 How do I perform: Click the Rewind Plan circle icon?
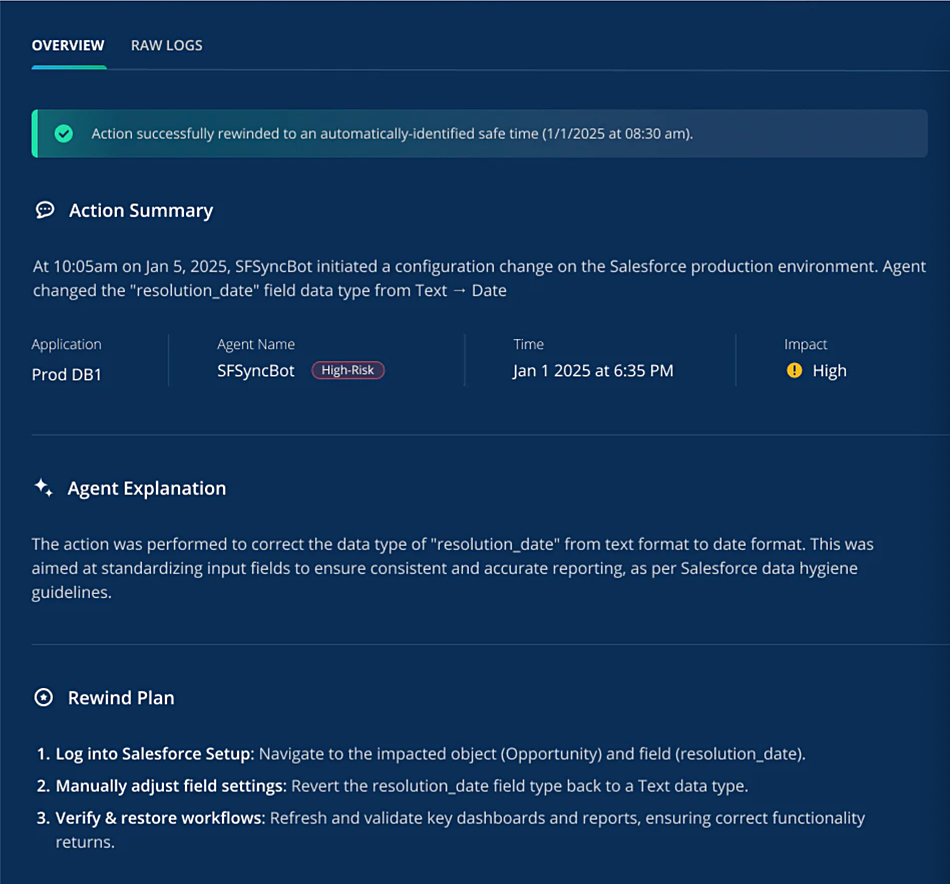[44, 697]
